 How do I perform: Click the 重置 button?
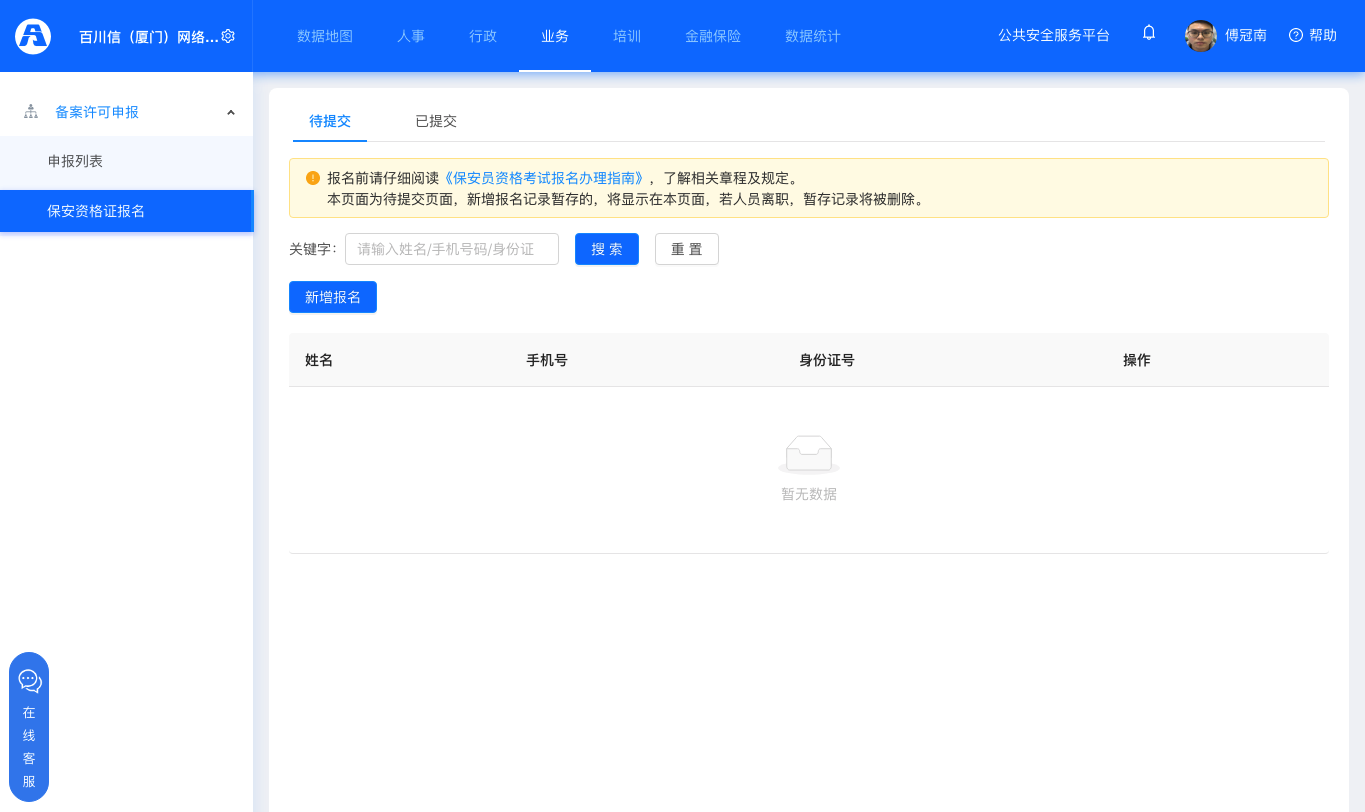click(687, 249)
